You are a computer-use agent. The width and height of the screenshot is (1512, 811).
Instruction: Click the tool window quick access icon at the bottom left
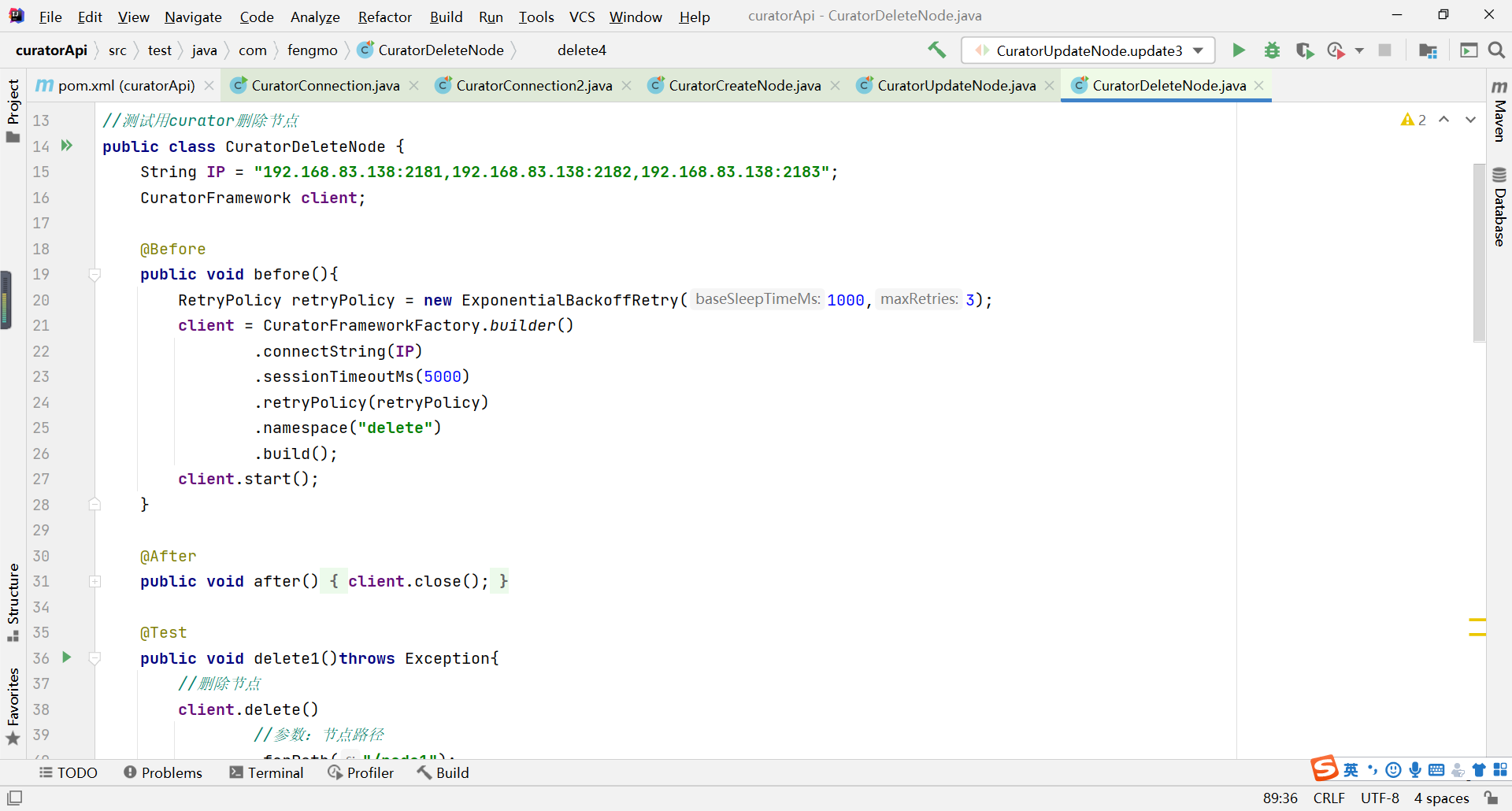(14, 798)
